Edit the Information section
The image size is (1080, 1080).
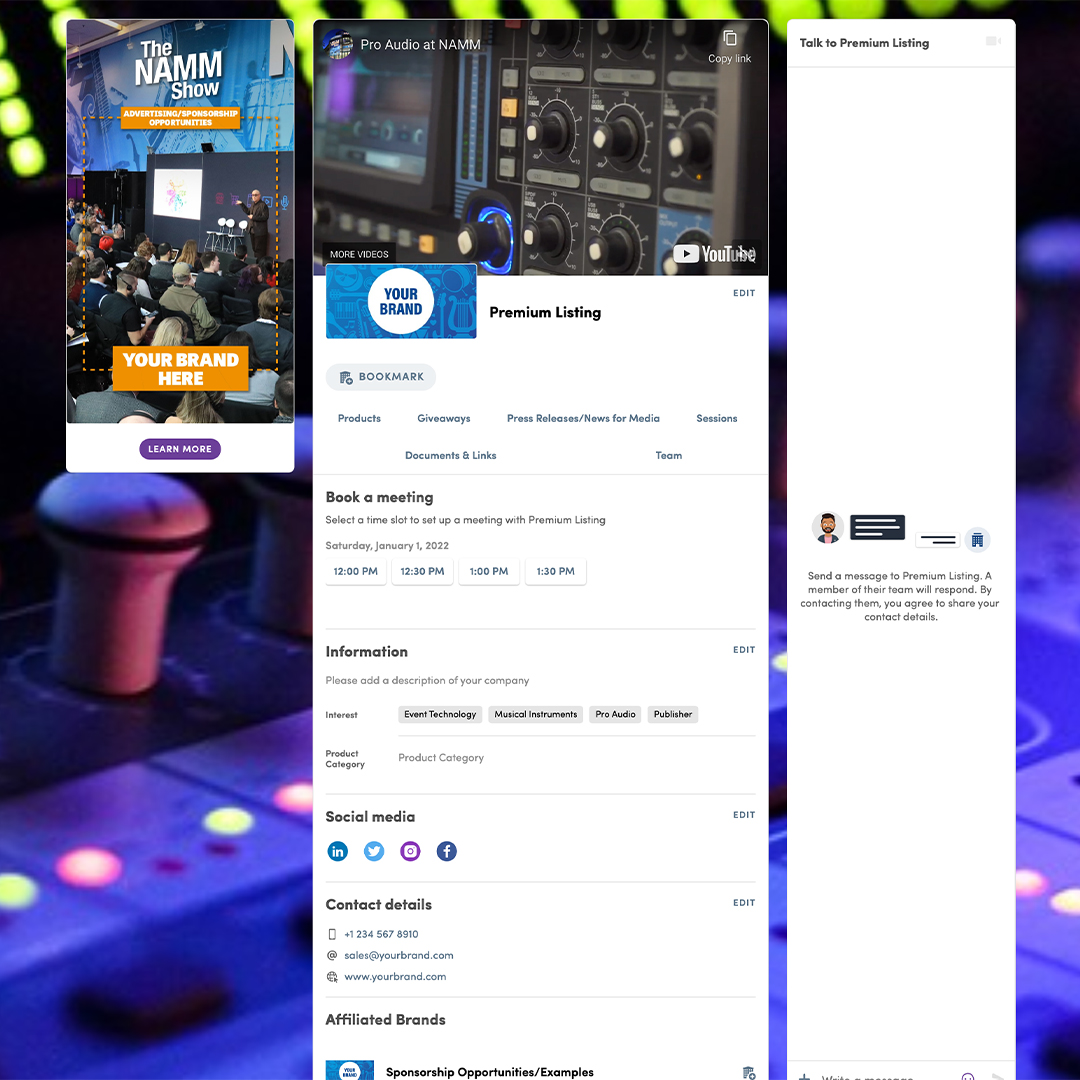[x=744, y=650]
